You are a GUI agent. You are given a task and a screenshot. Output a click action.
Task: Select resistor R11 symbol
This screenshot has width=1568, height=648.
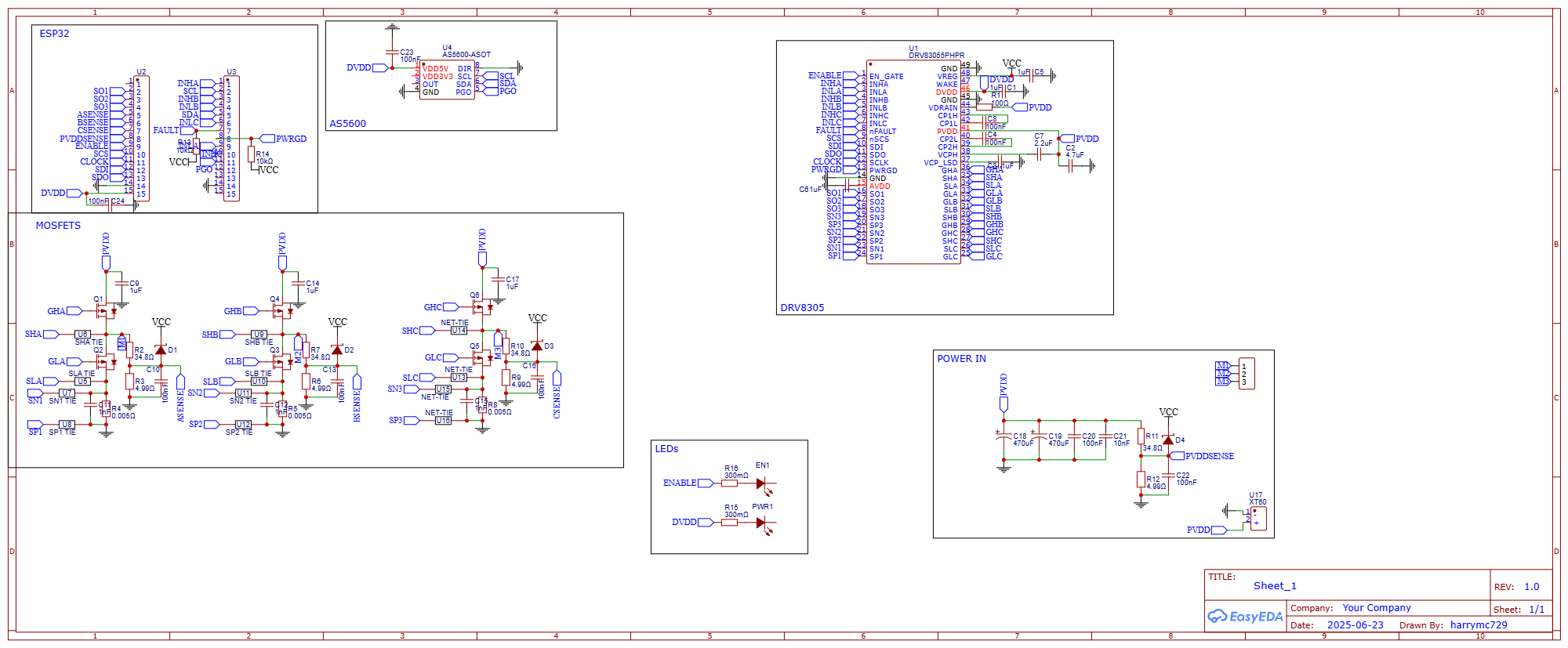(x=1142, y=437)
